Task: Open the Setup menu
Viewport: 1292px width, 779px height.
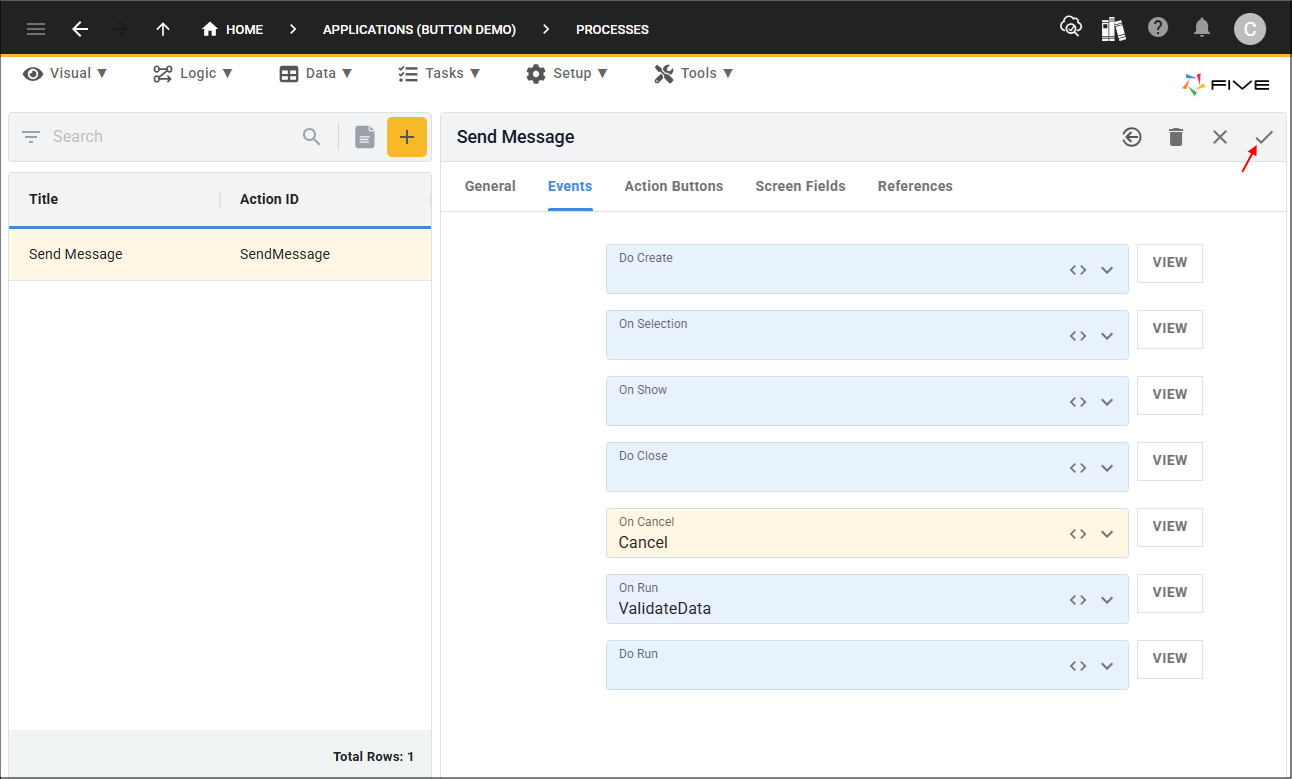Action: pos(567,73)
